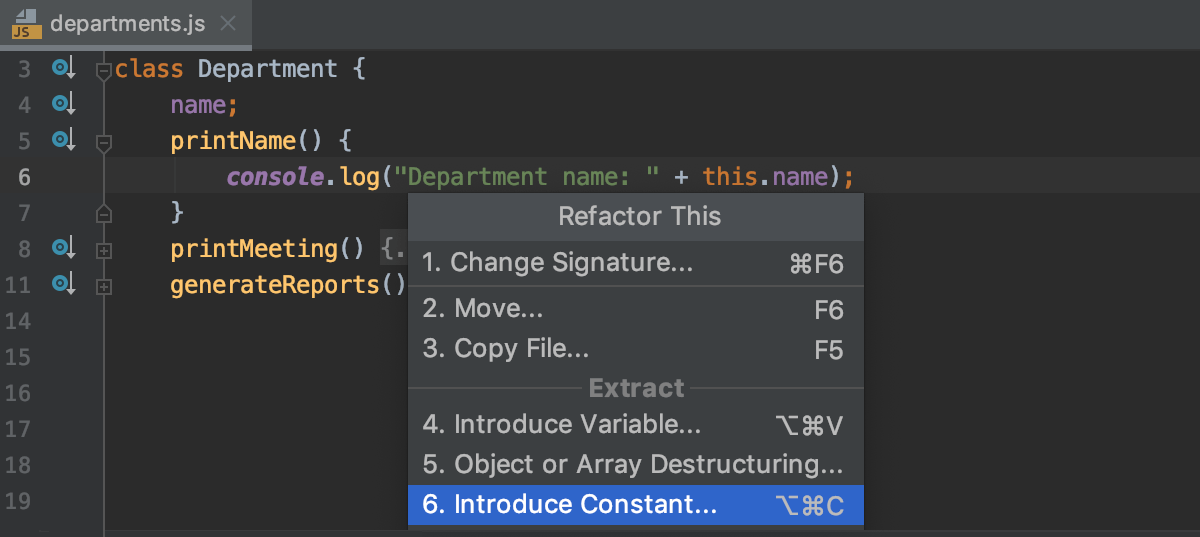Image resolution: width=1200 pixels, height=537 pixels.
Task: Close the departments.js tab
Action: 228,24
